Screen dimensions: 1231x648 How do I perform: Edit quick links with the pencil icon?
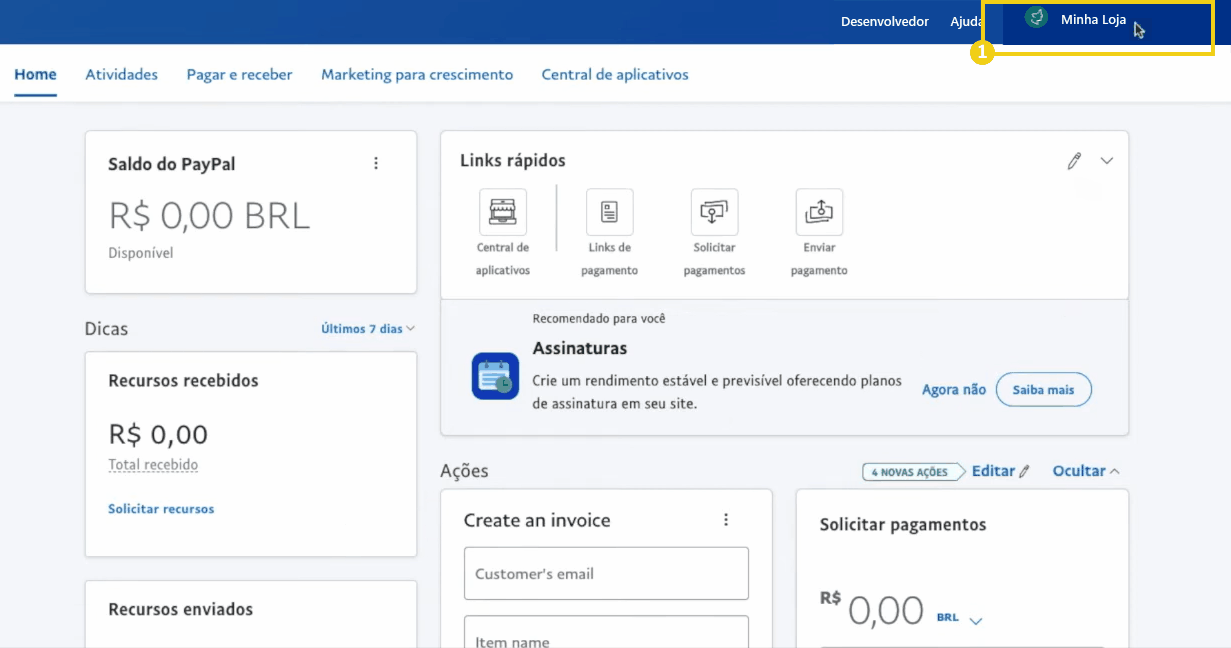1074,161
